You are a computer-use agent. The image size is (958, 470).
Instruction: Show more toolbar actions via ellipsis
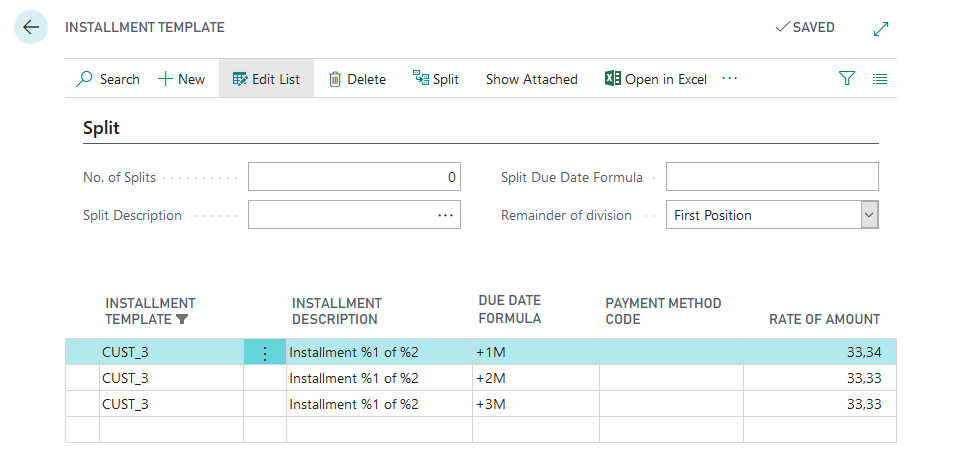[x=729, y=79]
